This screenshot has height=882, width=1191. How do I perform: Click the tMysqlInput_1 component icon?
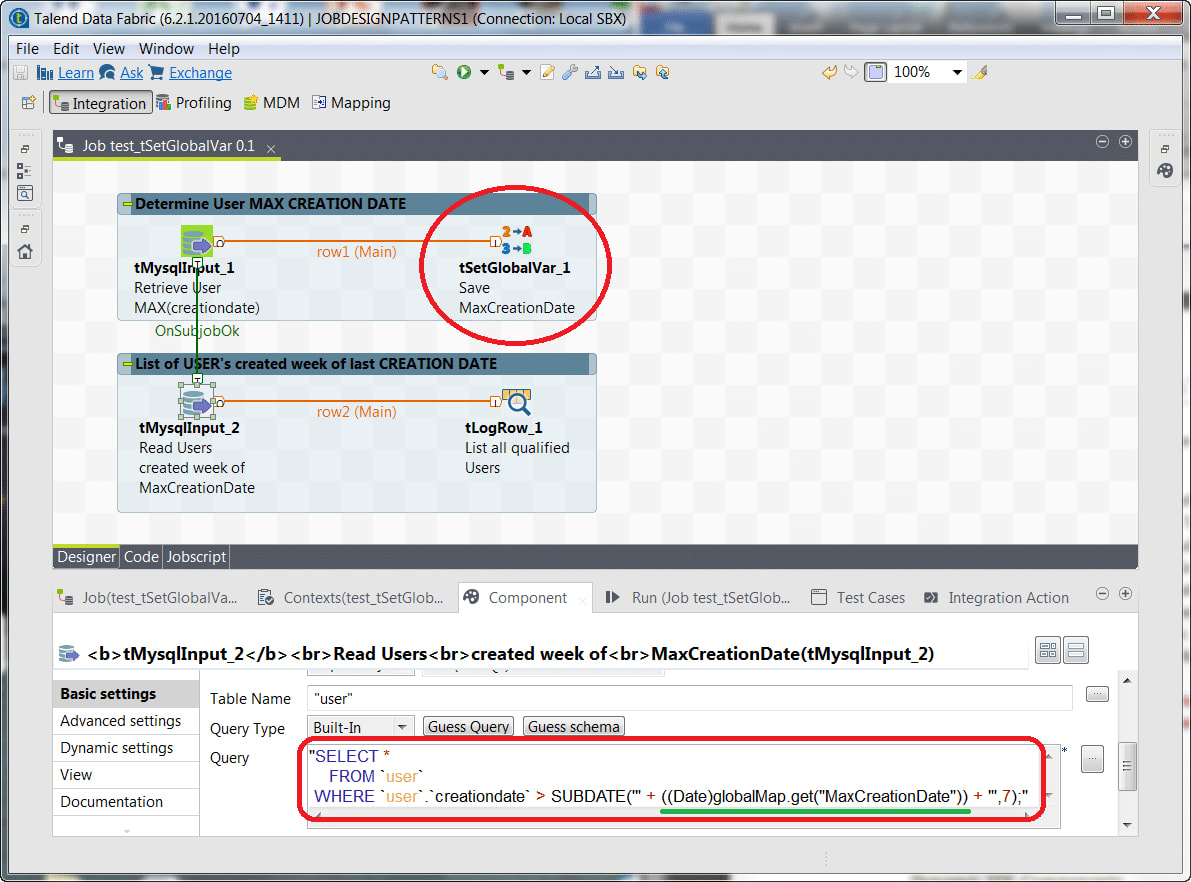196,241
